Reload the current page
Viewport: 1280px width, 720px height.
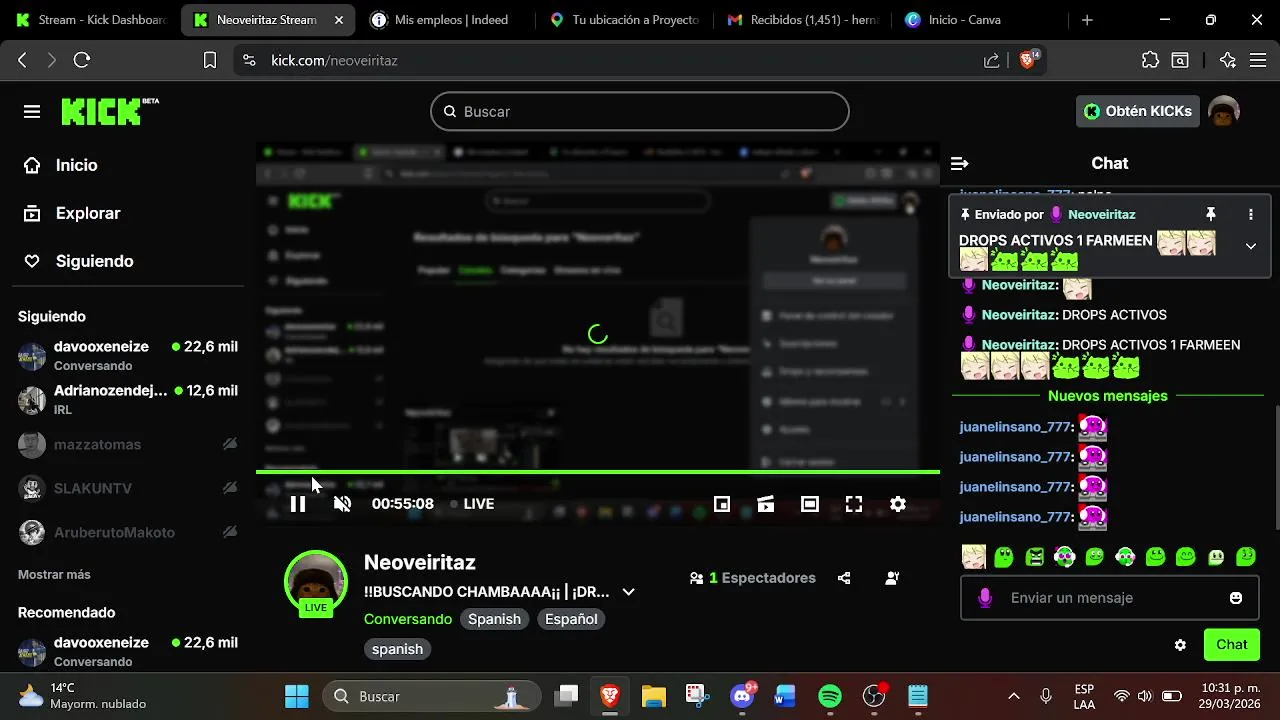(82, 60)
